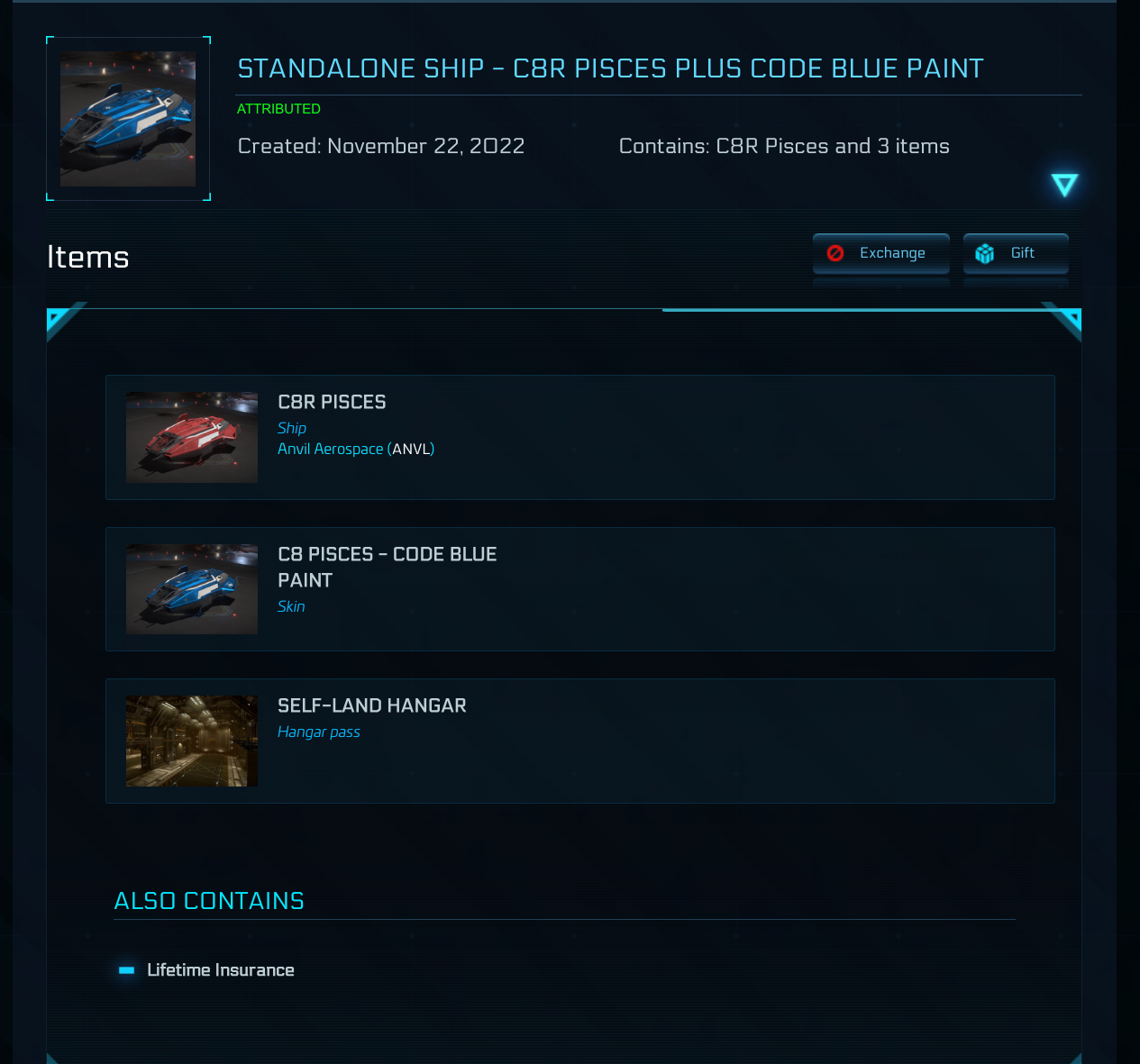Image resolution: width=1140 pixels, height=1064 pixels.
Task: Collapse the pledge with the triangle arrow
Action: pyautogui.click(x=1064, y=185)
